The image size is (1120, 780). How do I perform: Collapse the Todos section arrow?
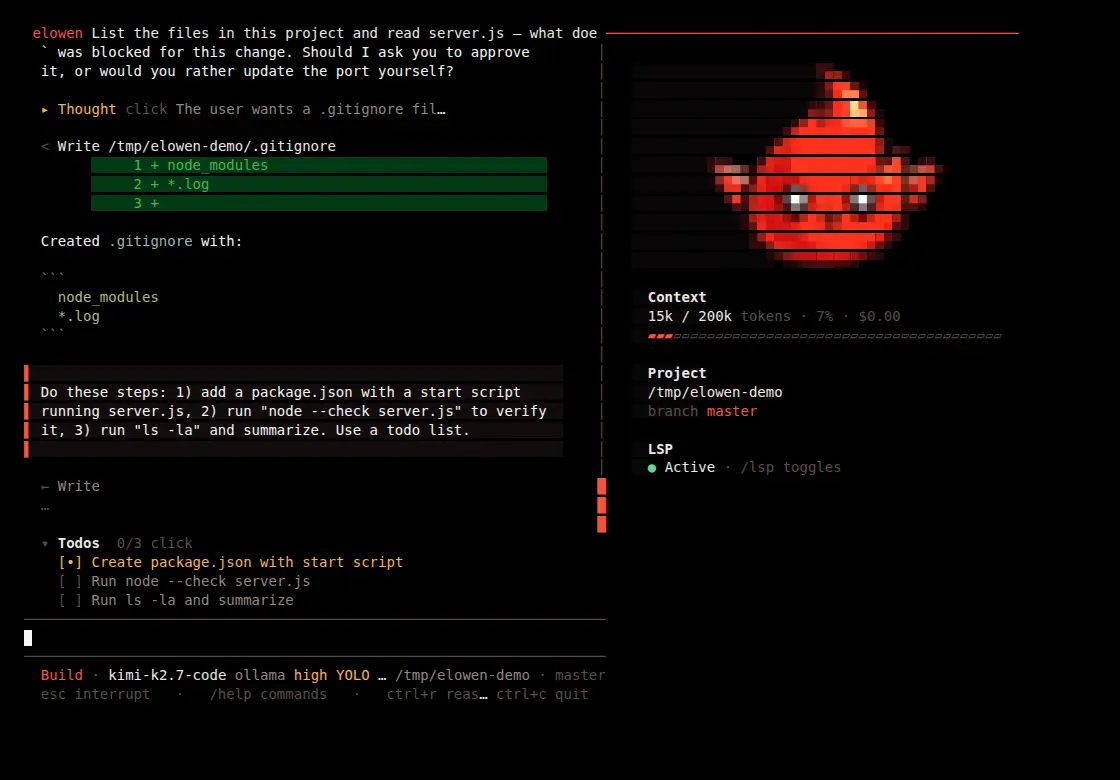click(45, 544)
